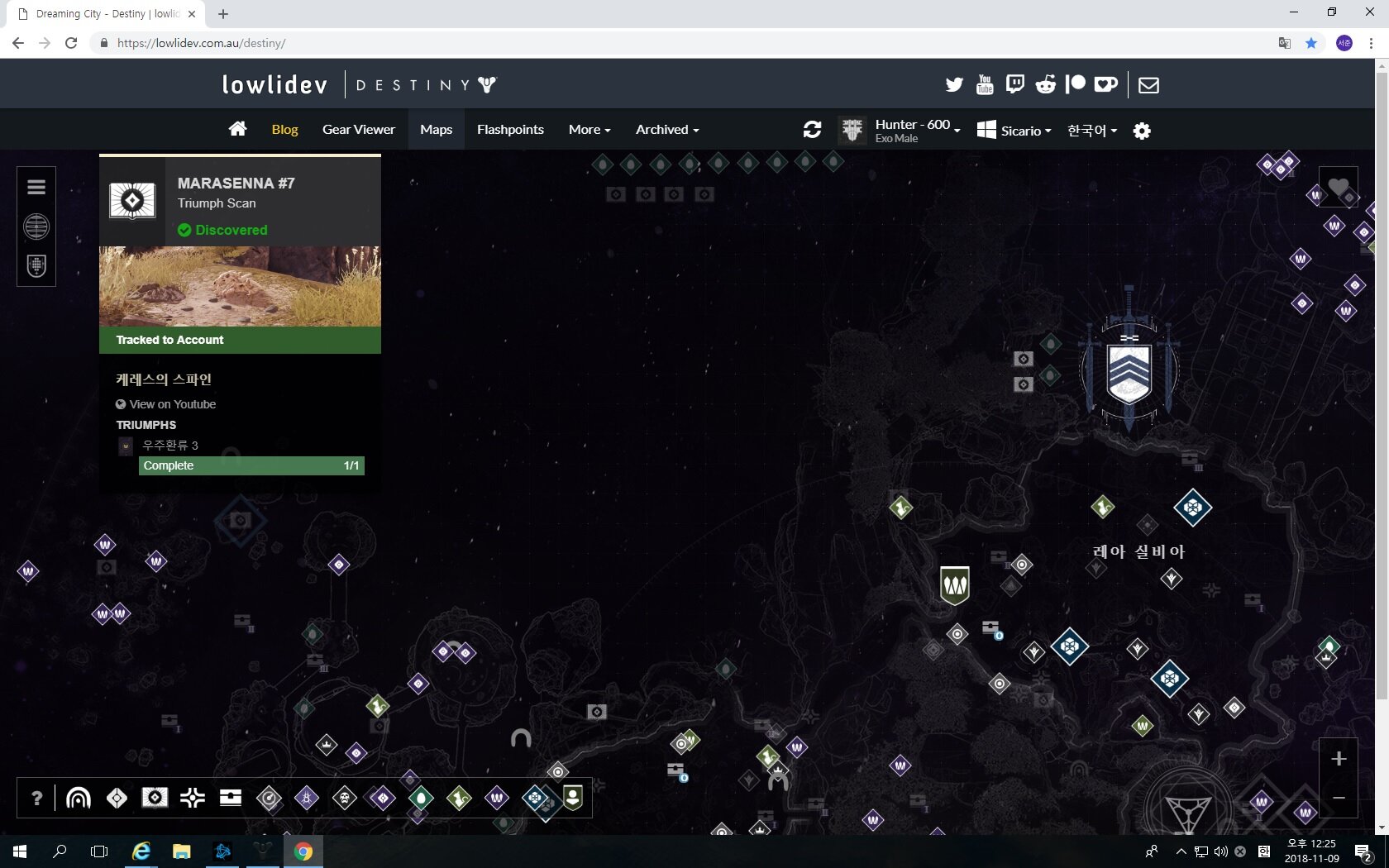Open the Reddit icon in header

(1045, 84)
